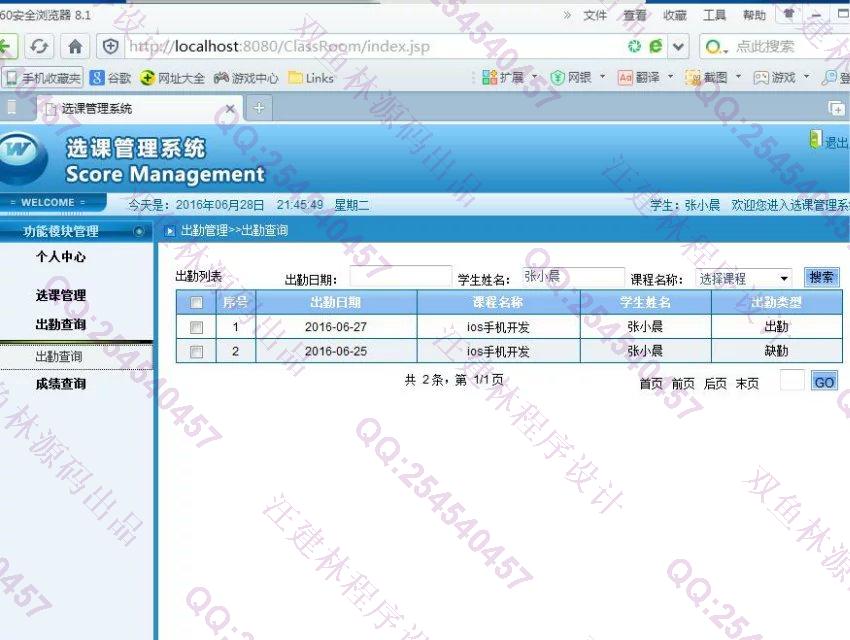This screenshot has height=640, width=850.
Task: Open the 选择课程 course dropdown
Action: pos(743,279)
